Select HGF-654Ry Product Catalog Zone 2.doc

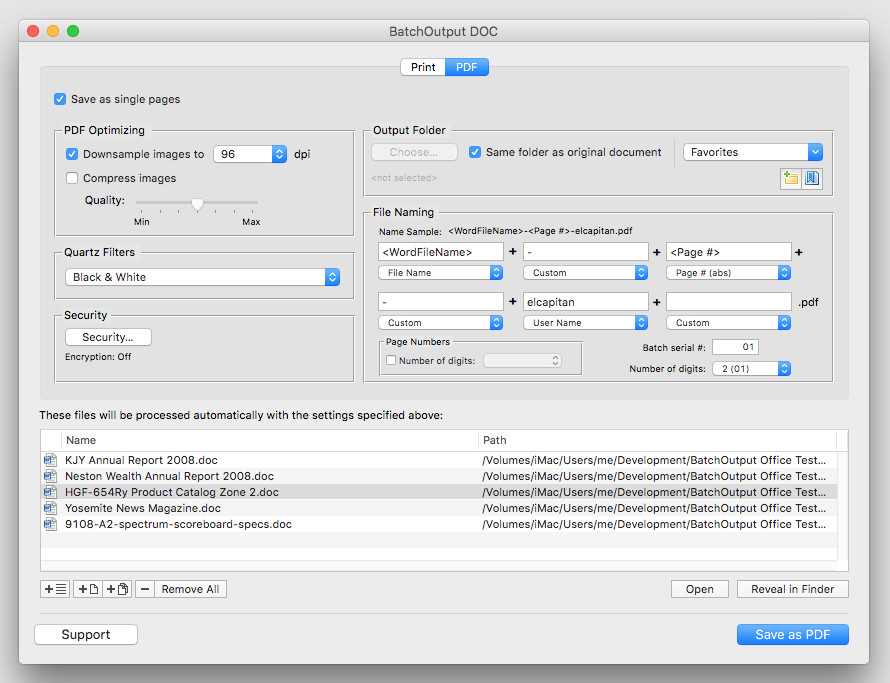439,492
